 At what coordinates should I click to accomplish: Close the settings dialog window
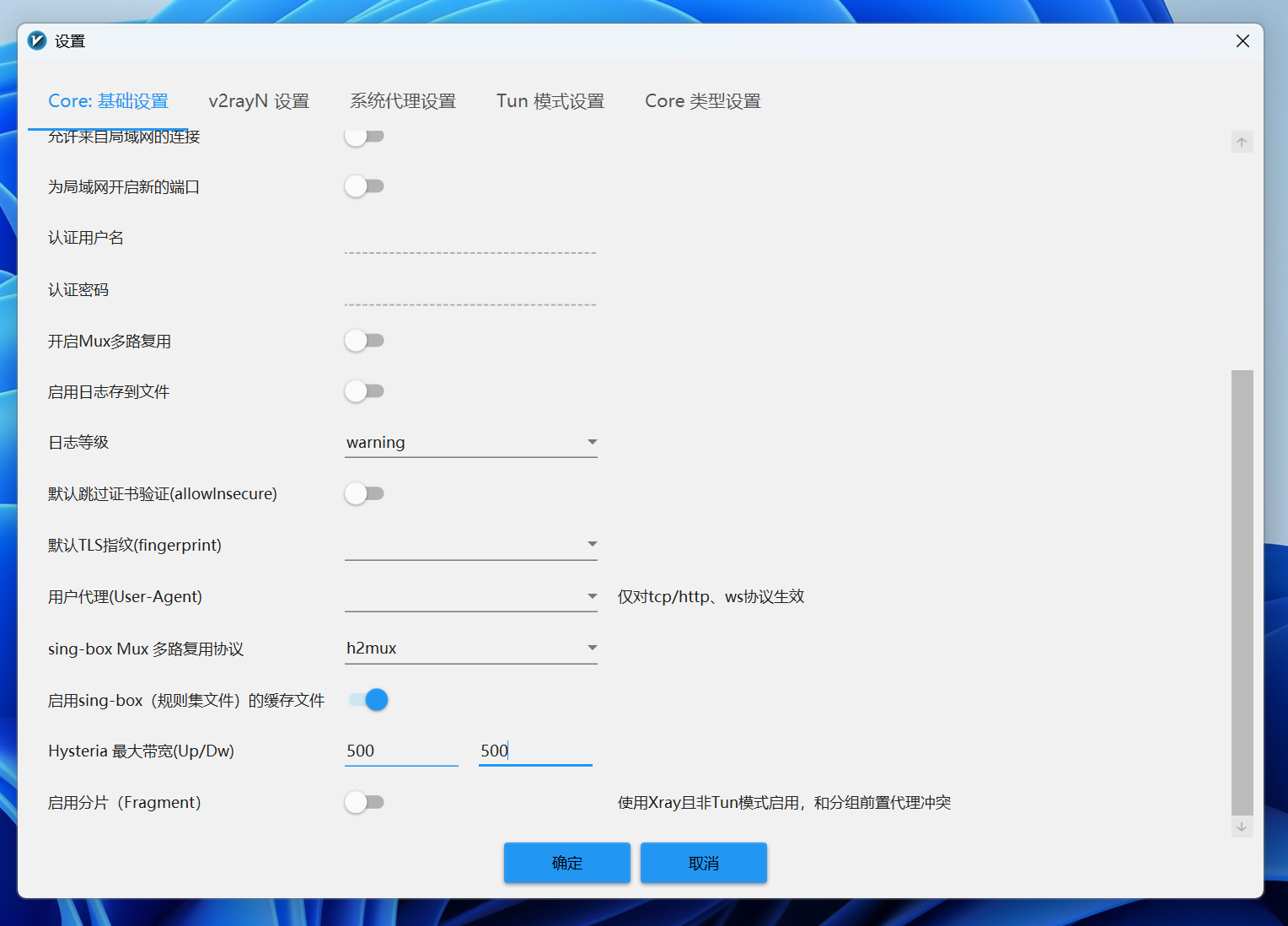pyautogui.click(x=1242, y=40)
